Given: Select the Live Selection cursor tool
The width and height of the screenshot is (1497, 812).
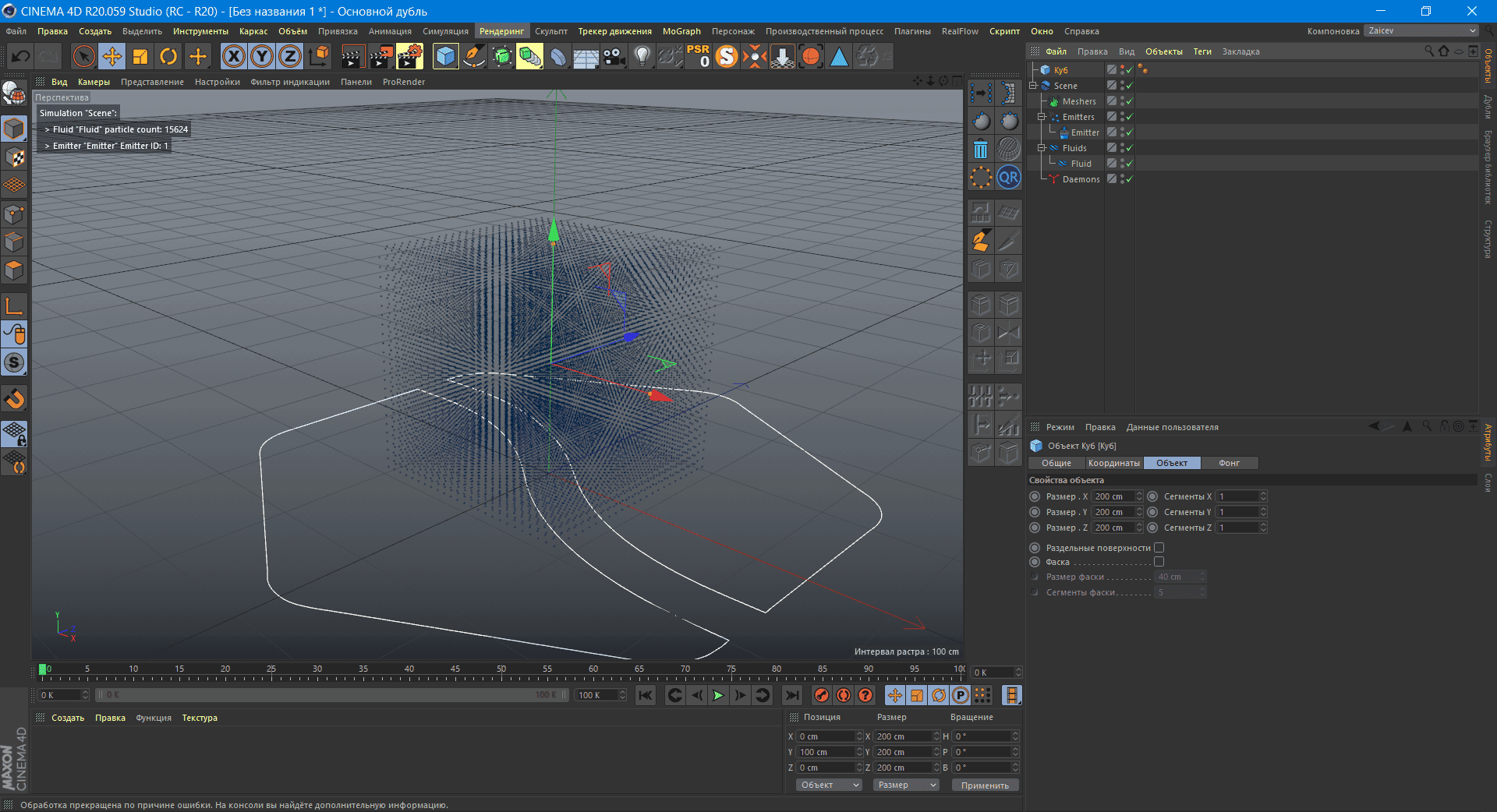Looking at the screenshot, I should (83, 56).
